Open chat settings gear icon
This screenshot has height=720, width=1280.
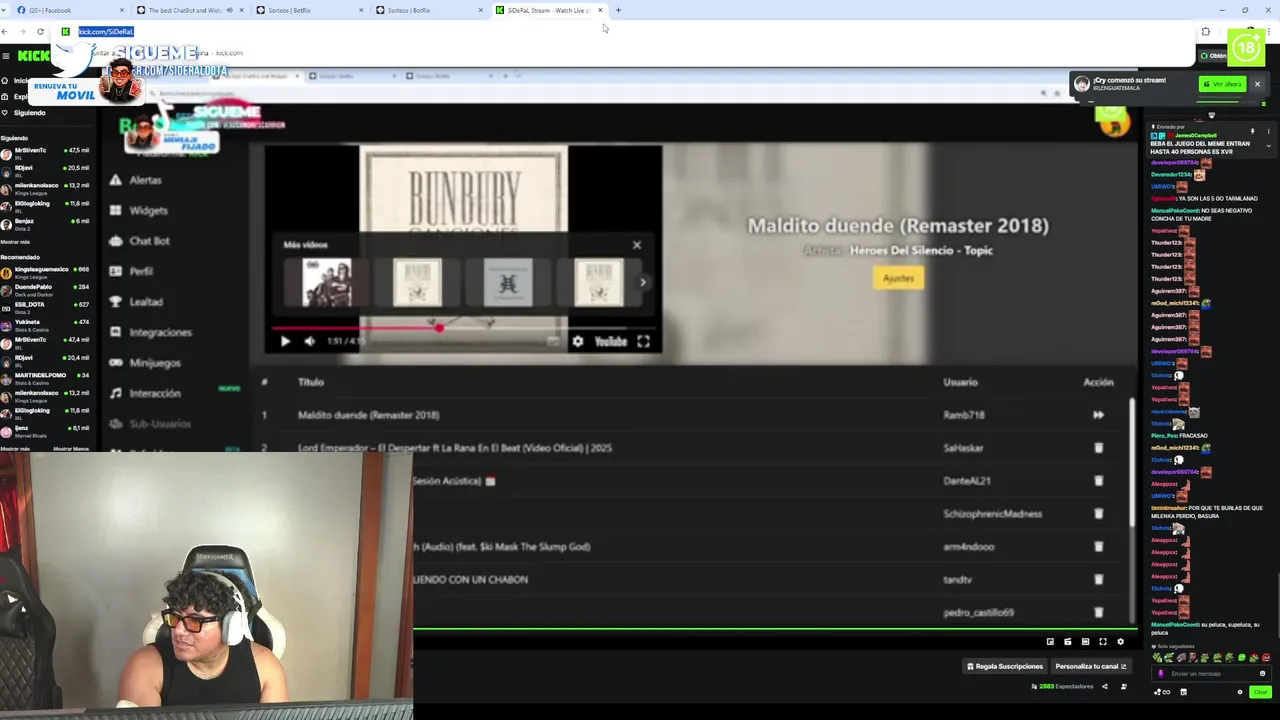tap(1240, 692)
